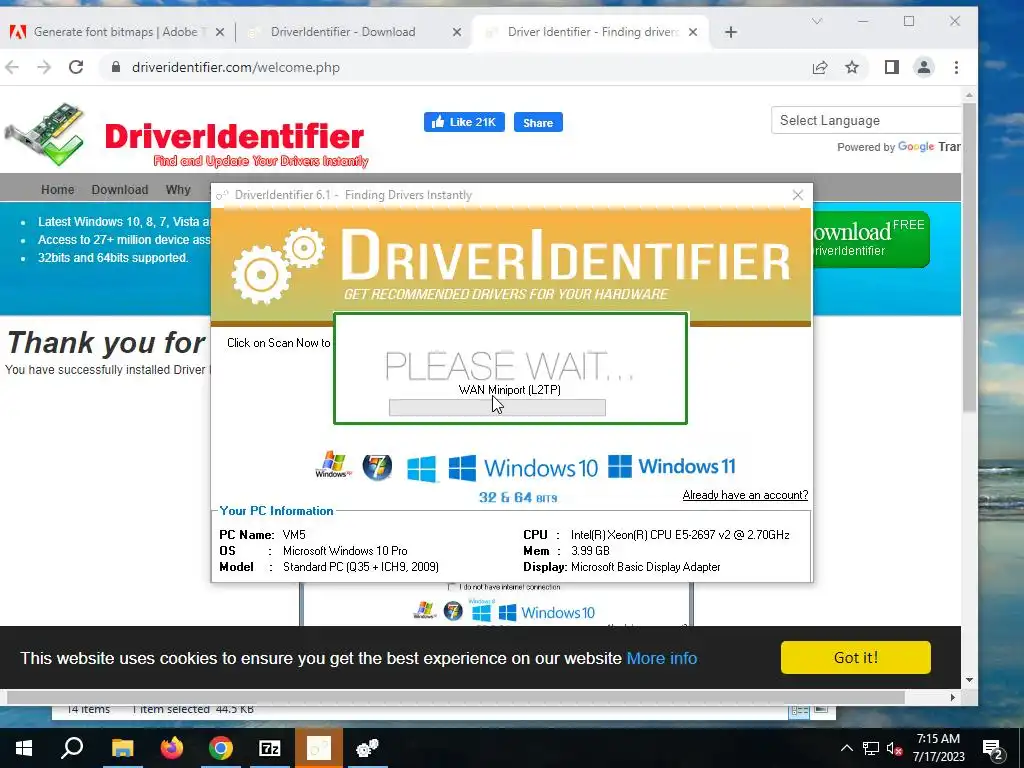Click the Windows XP logo in the dialog

tap(333, 465)
